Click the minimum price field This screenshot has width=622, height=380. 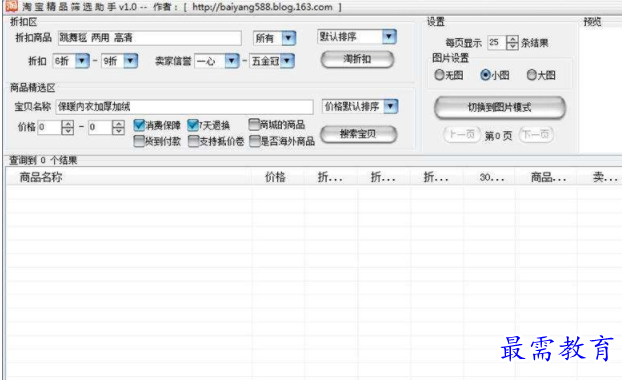point(50,127)
